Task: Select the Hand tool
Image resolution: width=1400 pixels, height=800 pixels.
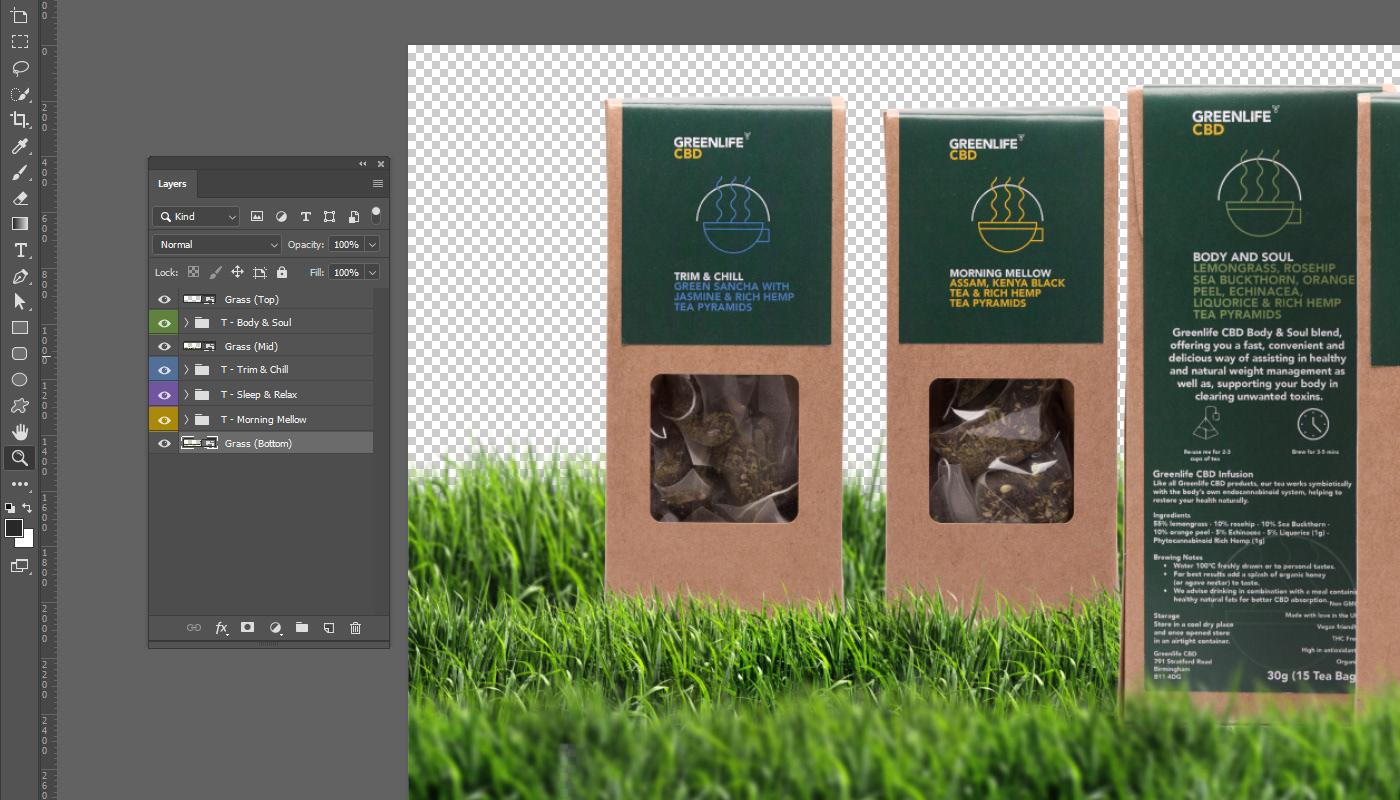Action: point(19,432)
